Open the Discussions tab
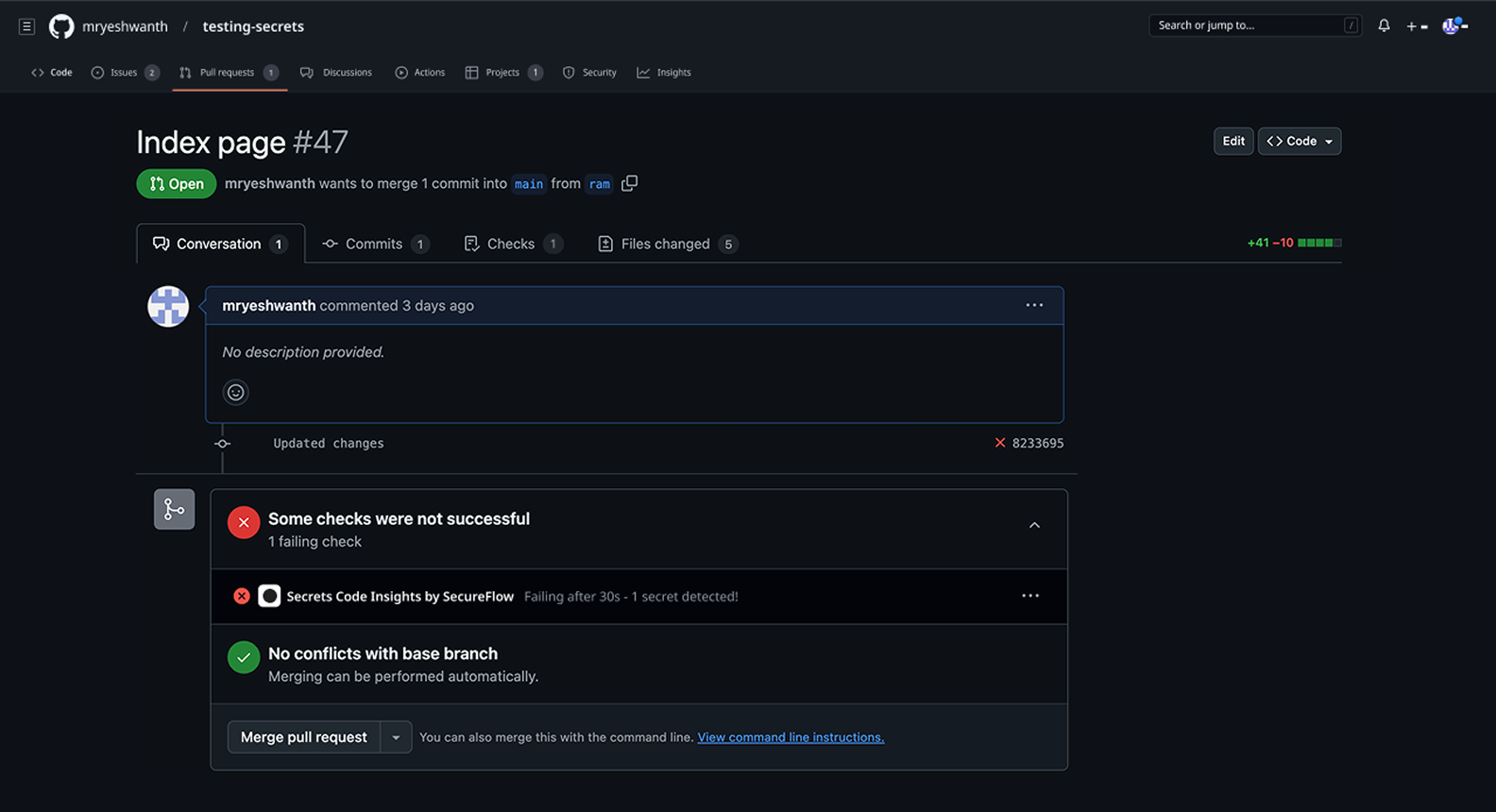Image resolution: width=1496 pixels, height=812 pixels. point(336,73)
